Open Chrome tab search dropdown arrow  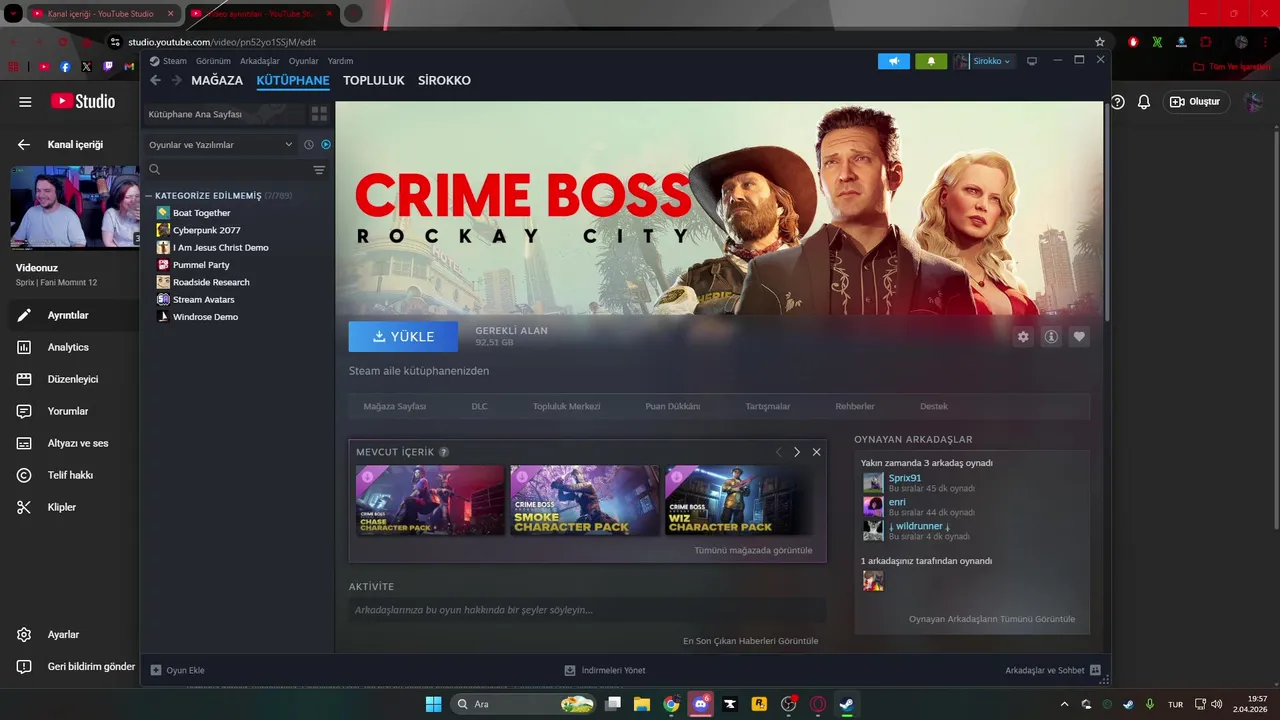(13, 14)
